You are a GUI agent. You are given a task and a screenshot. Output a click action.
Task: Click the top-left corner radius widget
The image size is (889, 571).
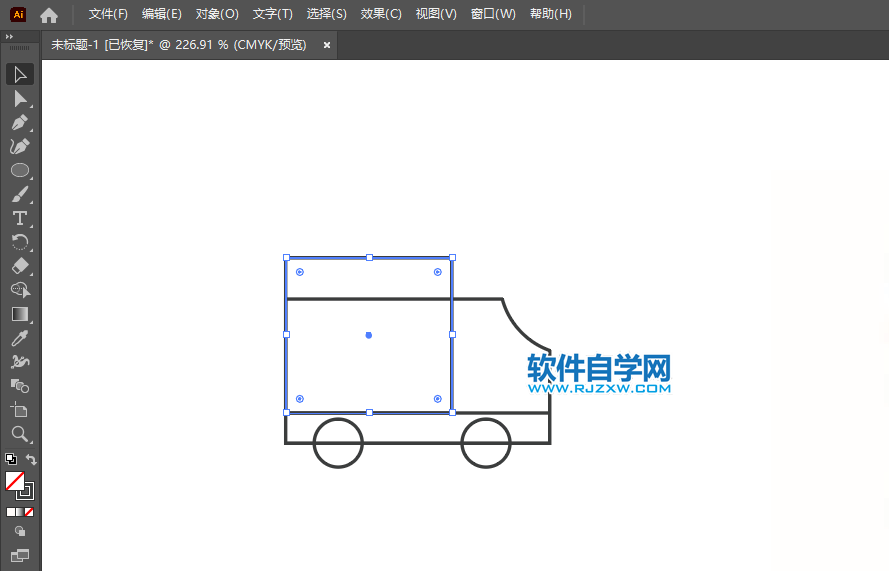coord(300,272)
